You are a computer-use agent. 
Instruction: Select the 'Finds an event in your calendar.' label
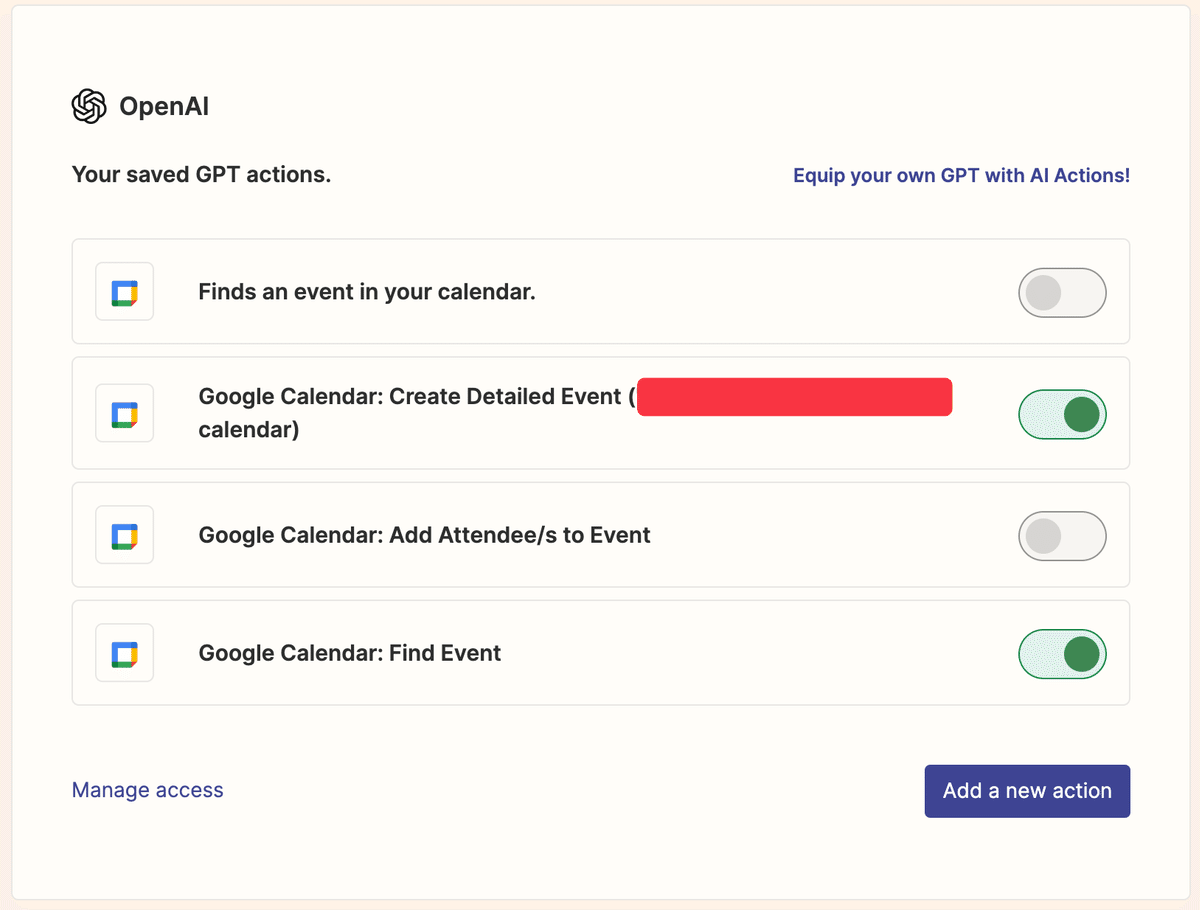367,292
